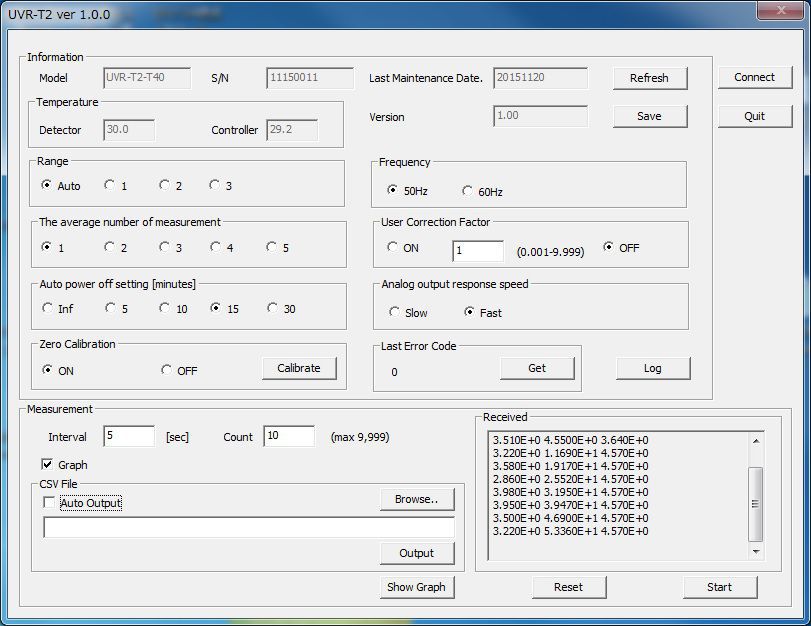Switch Frequency to 60Hz

[x=466, y=188]
